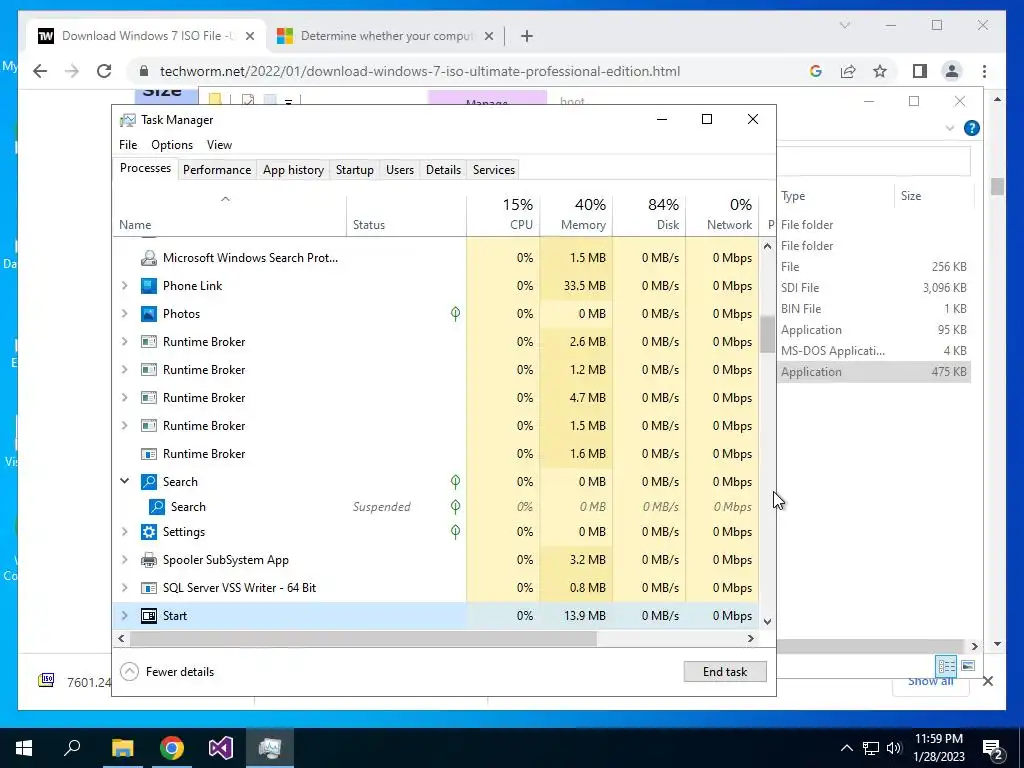Open the Options menu
The height and width of the screenshot is (768, 1024).
tap(172, 145)
